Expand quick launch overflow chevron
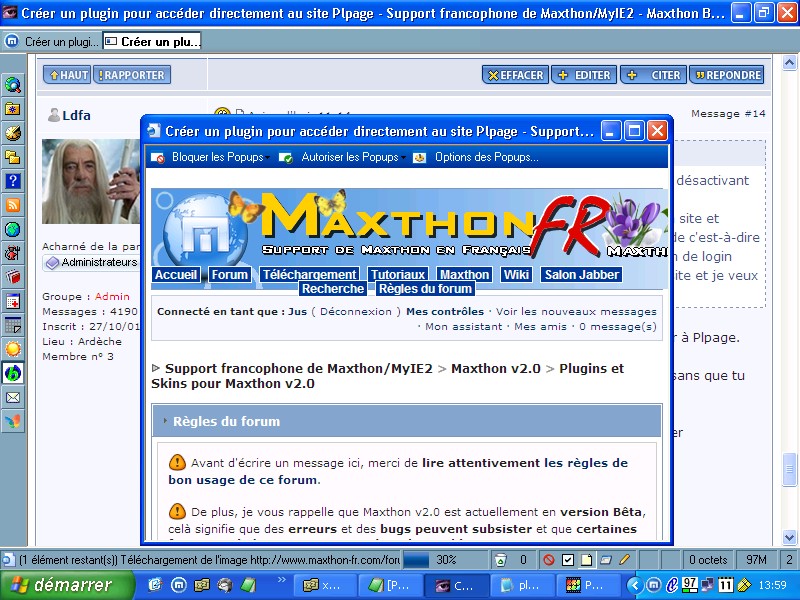Viewport: 800px width, 600px height. click(x=281, y=579)
